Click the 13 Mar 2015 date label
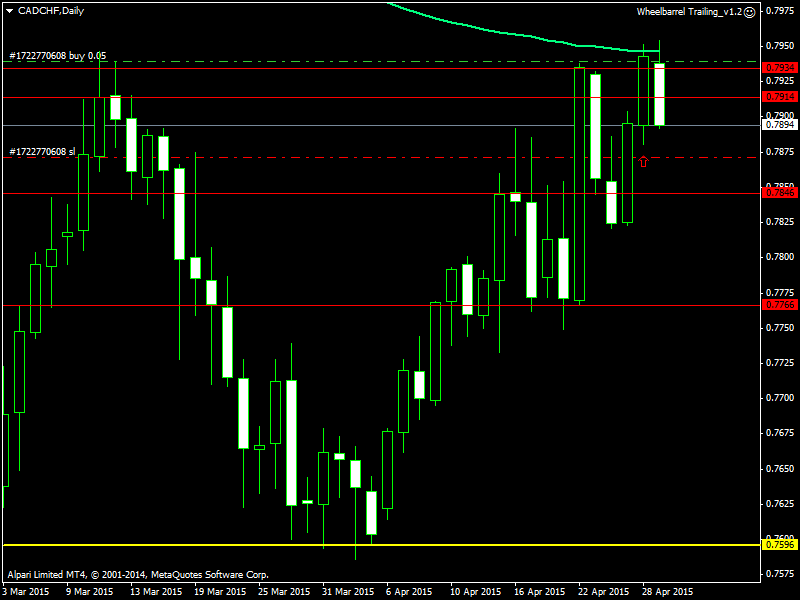The width and height of the screenshot is (800, 600). pos(156,592)
